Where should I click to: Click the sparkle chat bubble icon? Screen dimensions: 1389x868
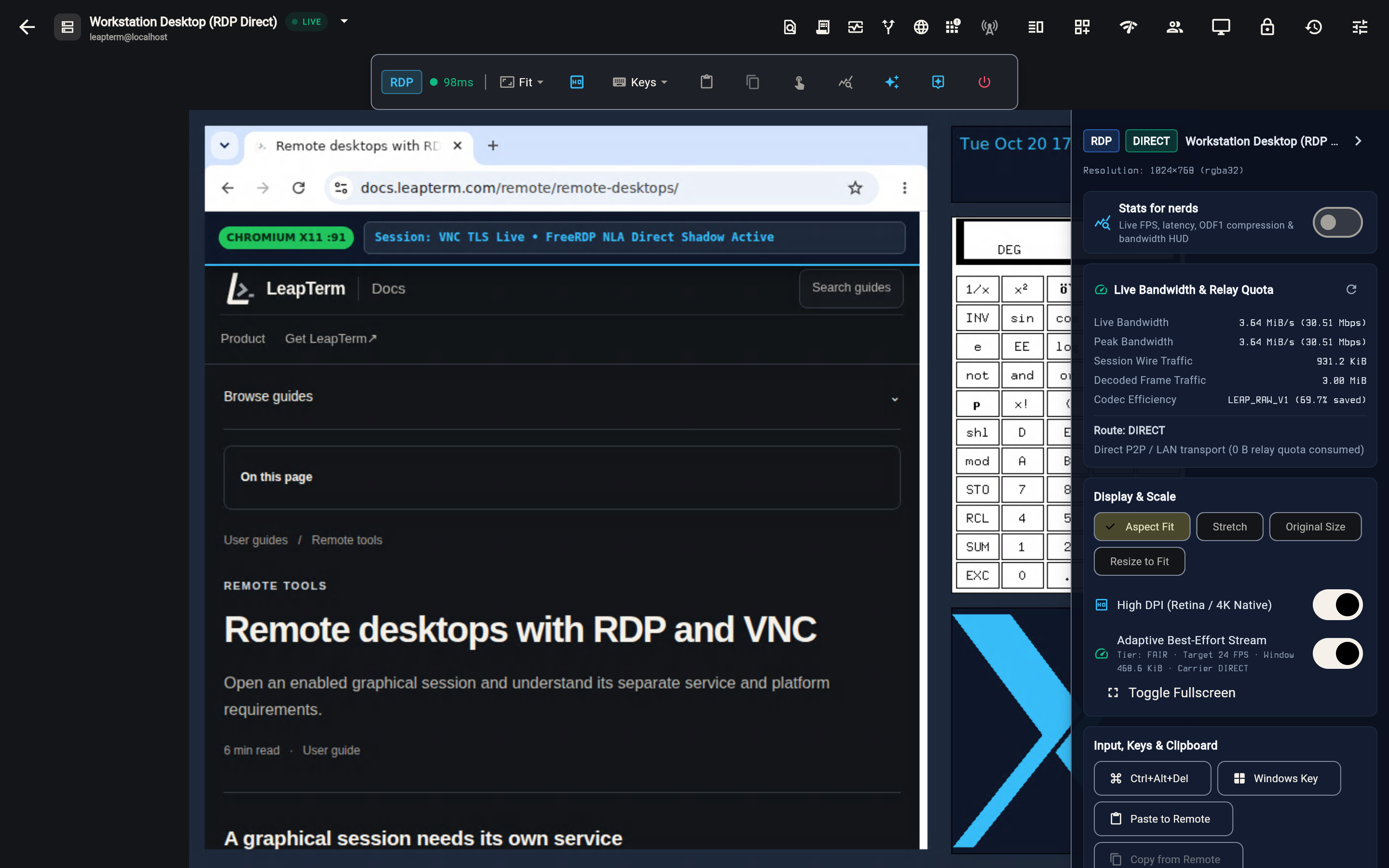coord(938,82)
